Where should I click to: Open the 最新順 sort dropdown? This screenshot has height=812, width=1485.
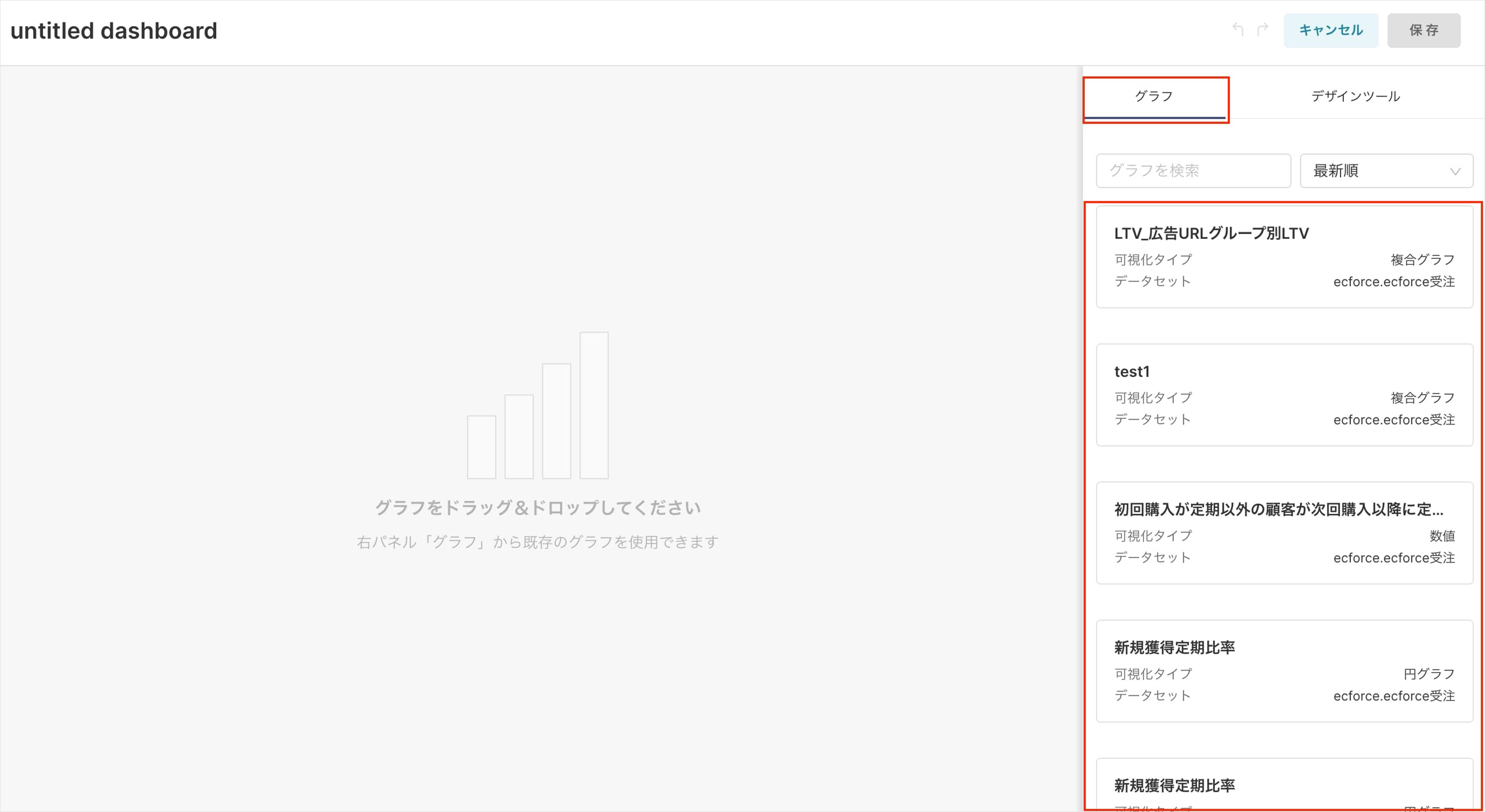(1386, 170)
